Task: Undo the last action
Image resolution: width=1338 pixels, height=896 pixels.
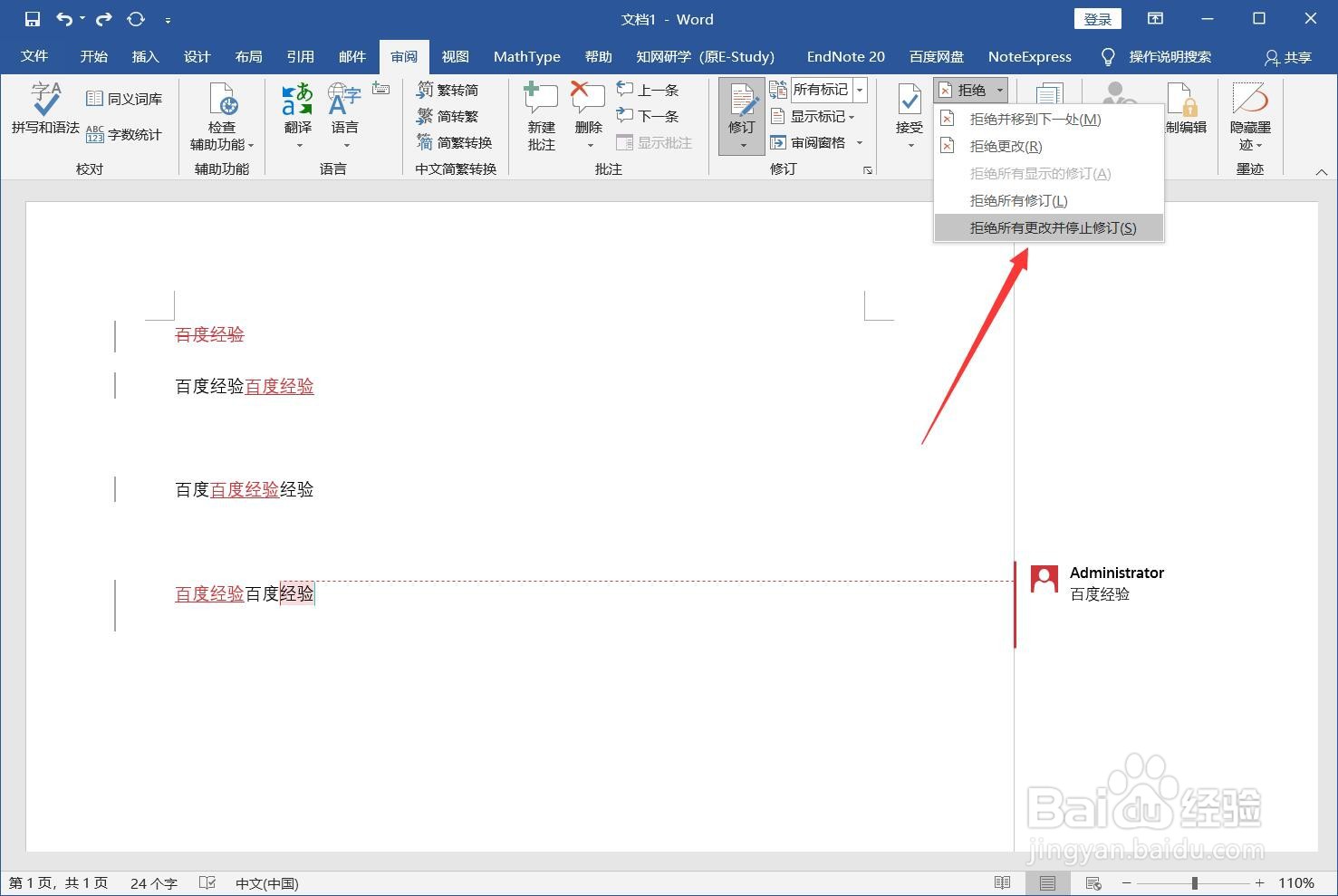Action: 64,19
